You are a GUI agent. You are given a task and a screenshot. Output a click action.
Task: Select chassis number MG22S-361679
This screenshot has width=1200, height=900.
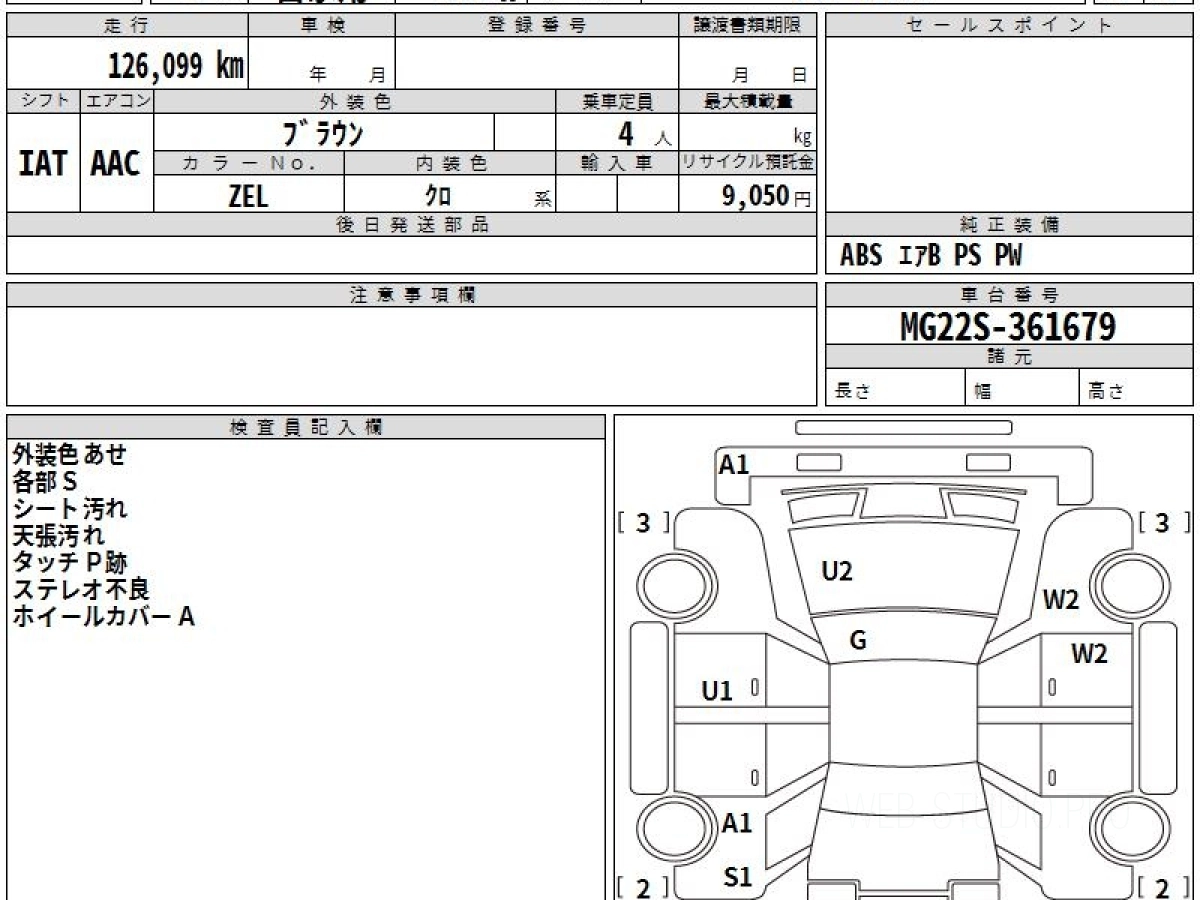point(1008,326)
